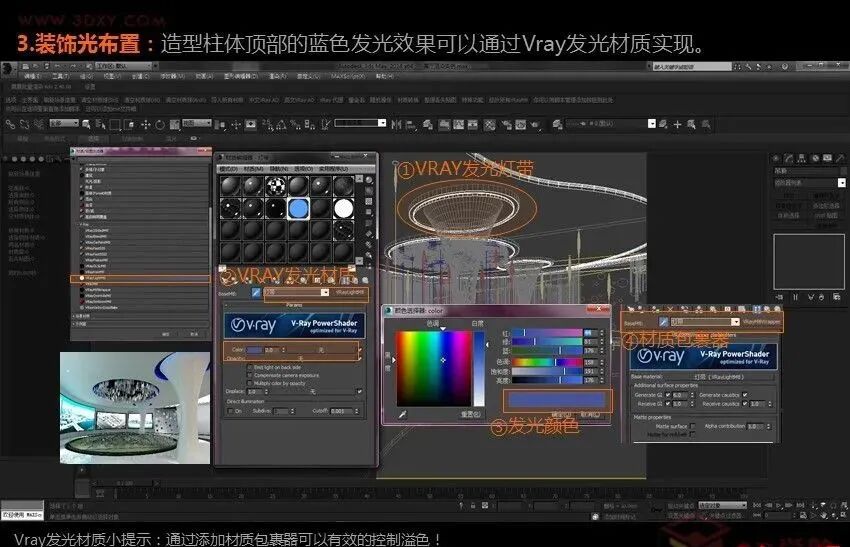This screenshot has height=547, width=850.
Task: Click the Bind to Space Warp tool
Action: click(x=38, y=125)
